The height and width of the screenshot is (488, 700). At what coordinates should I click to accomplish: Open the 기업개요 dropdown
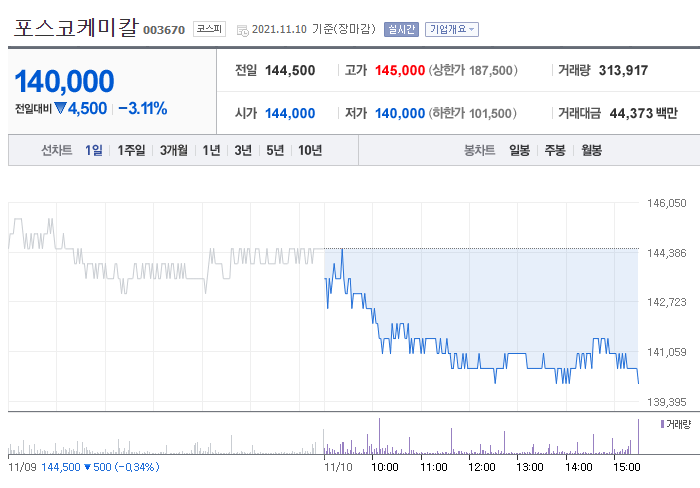click(x=452, y=29)
